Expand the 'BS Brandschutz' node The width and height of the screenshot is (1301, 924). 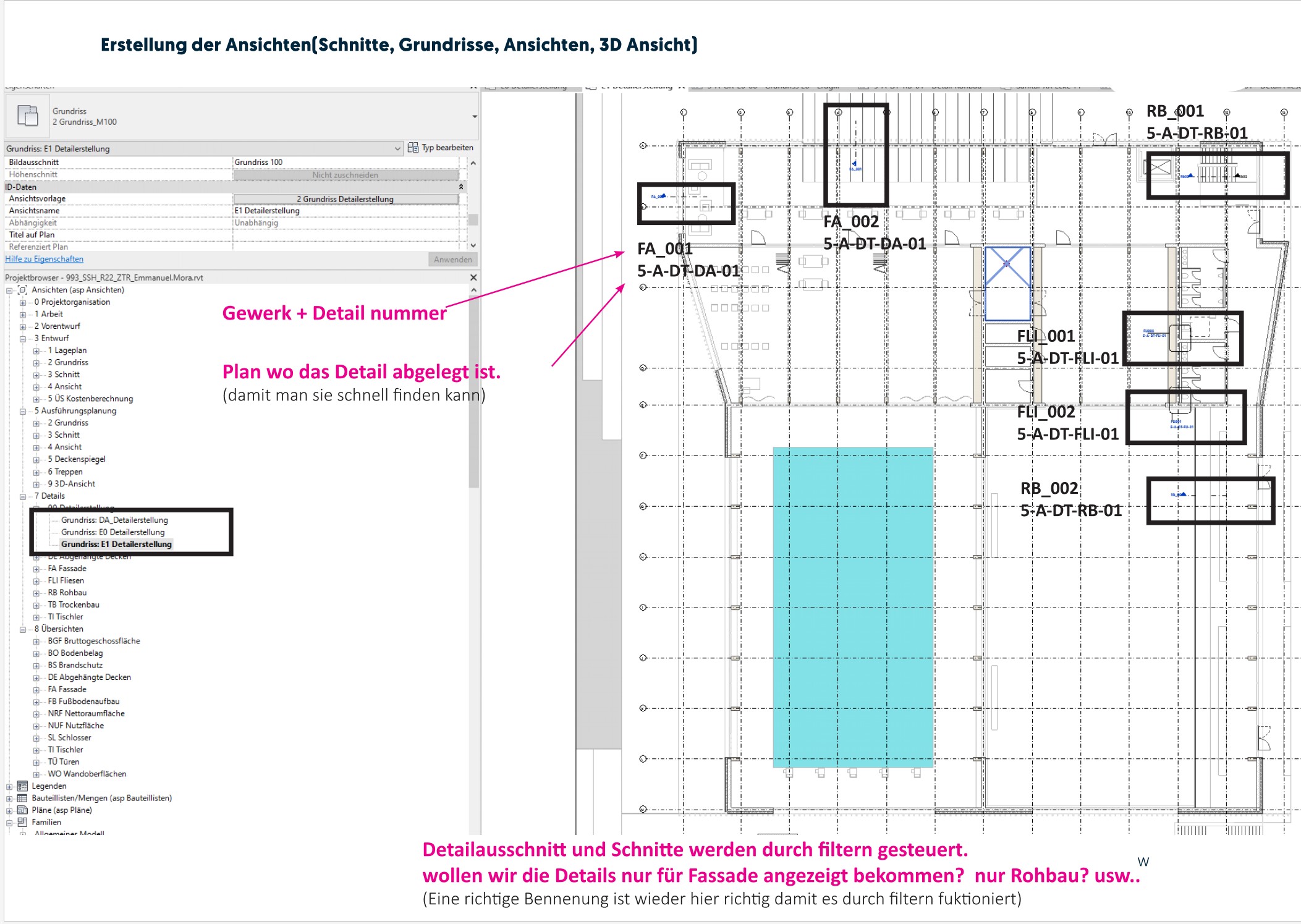click(x=36, y=666)
